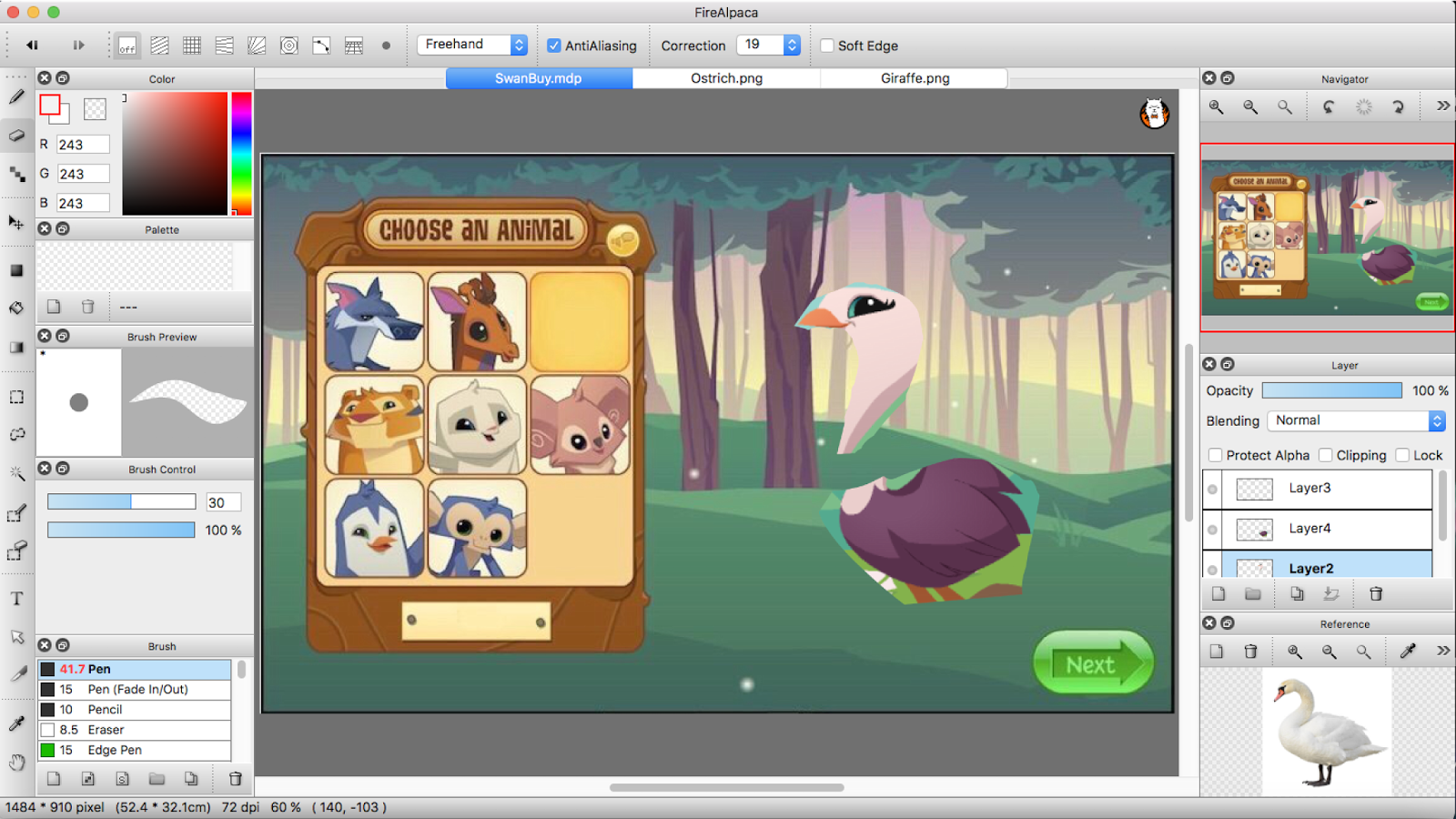
Task: Enable curve snap
Action: (321, 45)
